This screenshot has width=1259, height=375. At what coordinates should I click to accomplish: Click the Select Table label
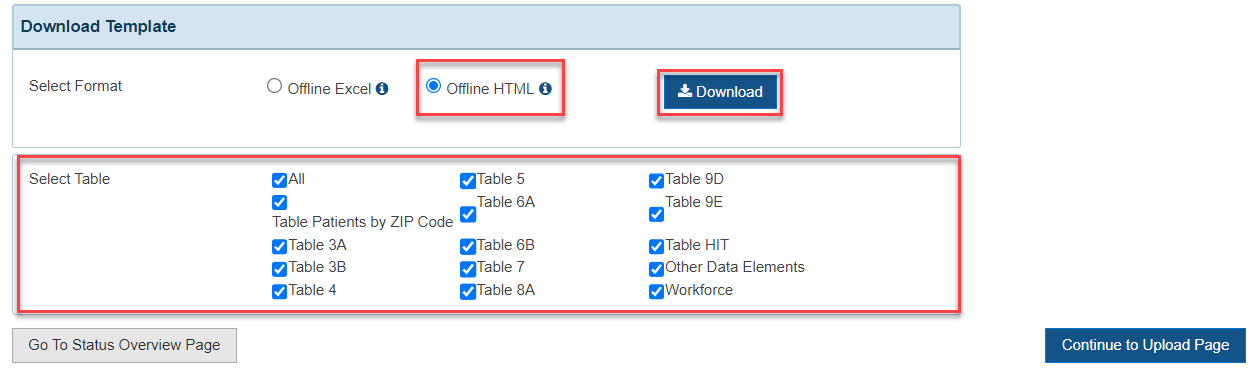[x=70, y=179]
